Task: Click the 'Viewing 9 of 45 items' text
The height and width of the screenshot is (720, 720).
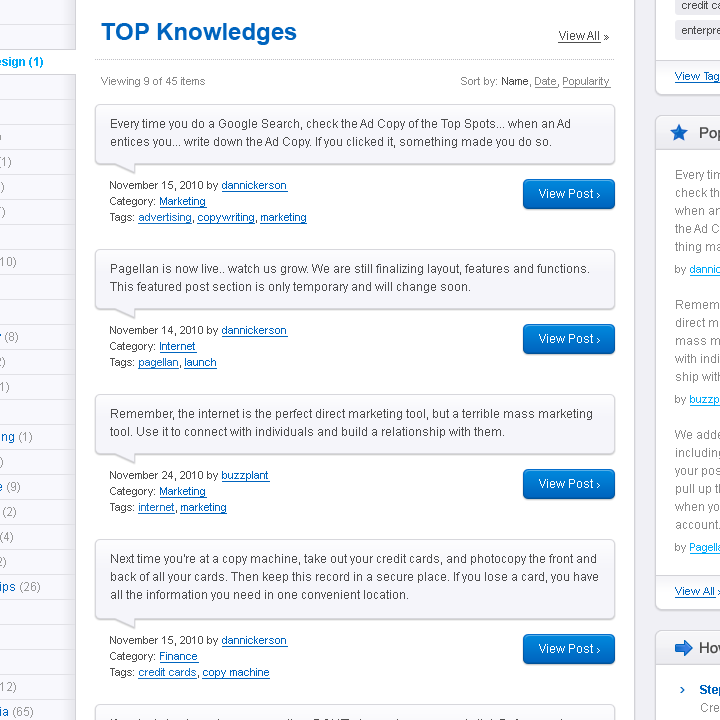Action: point(153,81)
